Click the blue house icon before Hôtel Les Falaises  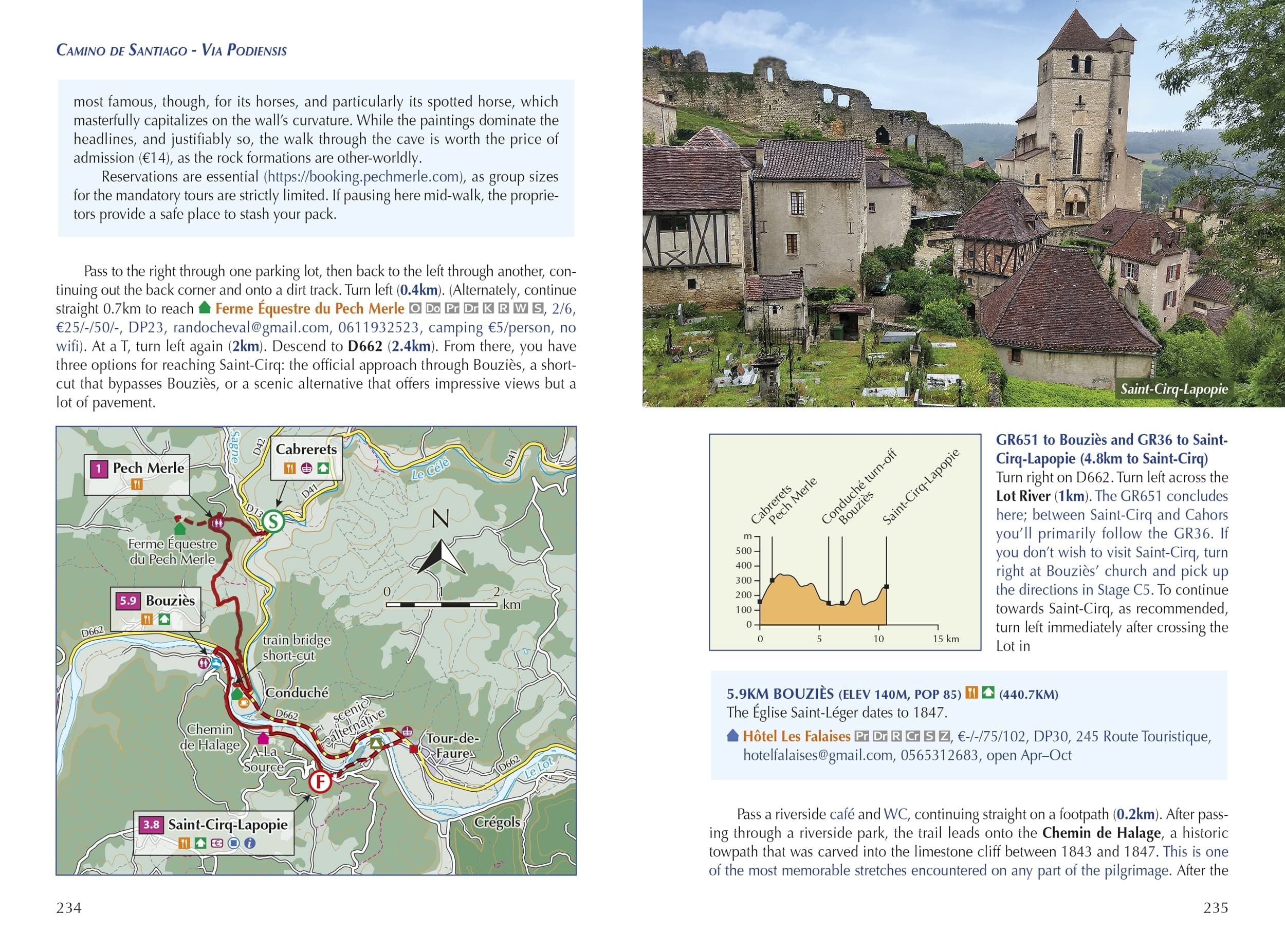click(732, 735)
